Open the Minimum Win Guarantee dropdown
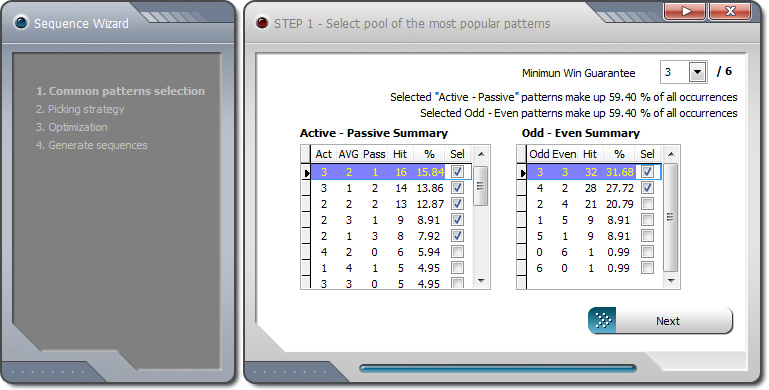The width and height of the screenshot is (769, 390). (x=697, y=73)
